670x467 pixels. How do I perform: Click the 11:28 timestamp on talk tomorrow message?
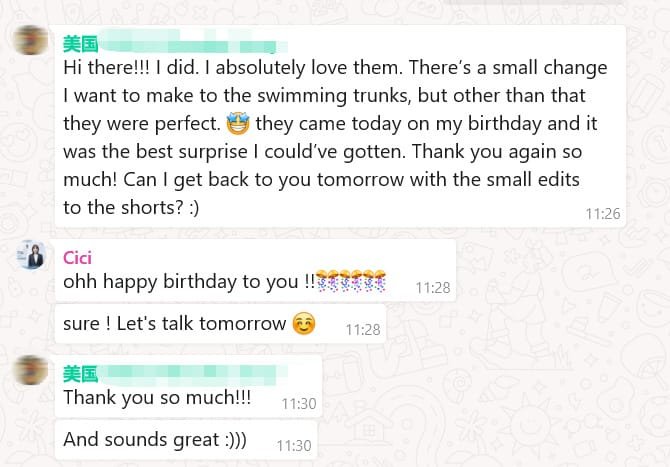(x=363, y=329)
